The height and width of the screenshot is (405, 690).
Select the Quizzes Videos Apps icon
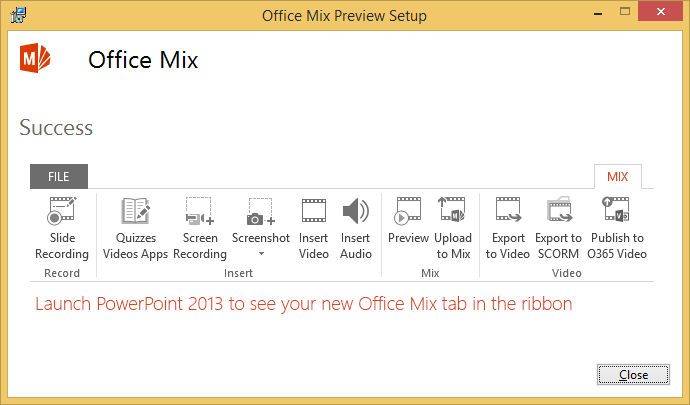(x=135, y=212)
